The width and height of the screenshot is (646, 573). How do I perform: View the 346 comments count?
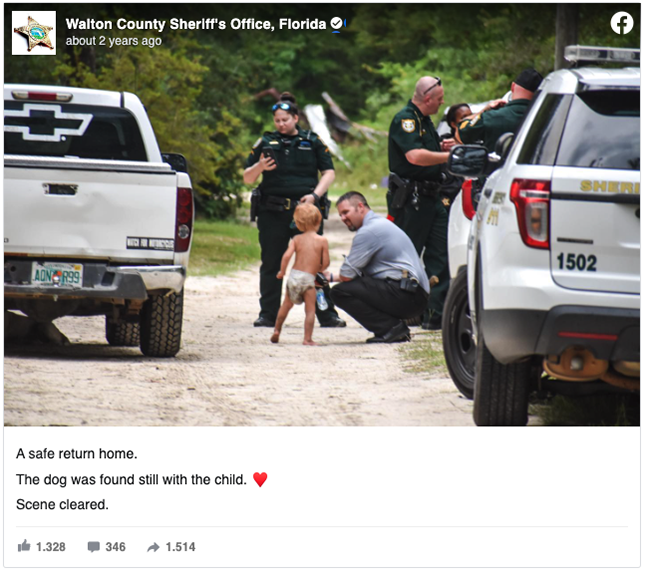[115, 547]
